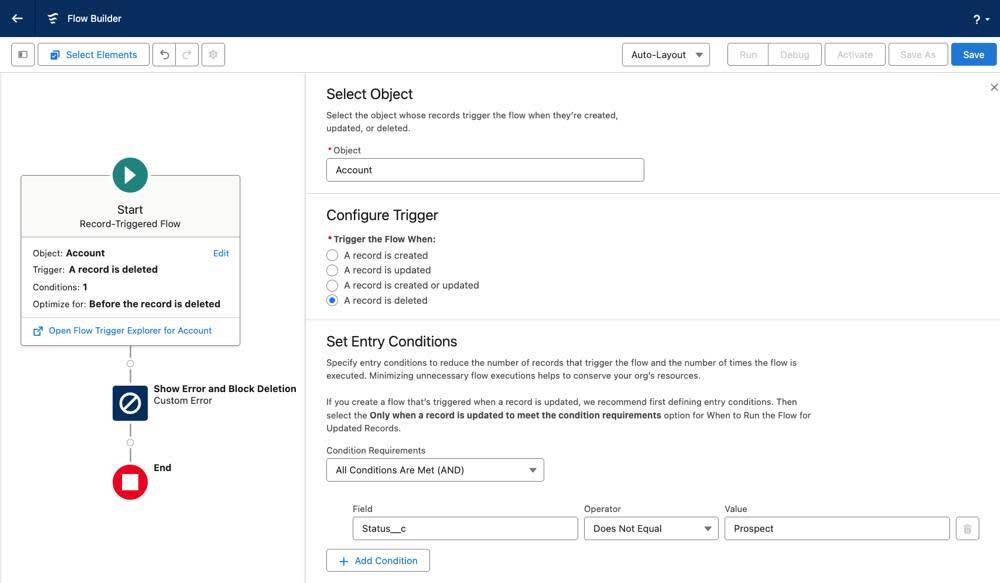Select the Custom Error element icon
Screen dimensions: 1000x583
coord(130,403)
